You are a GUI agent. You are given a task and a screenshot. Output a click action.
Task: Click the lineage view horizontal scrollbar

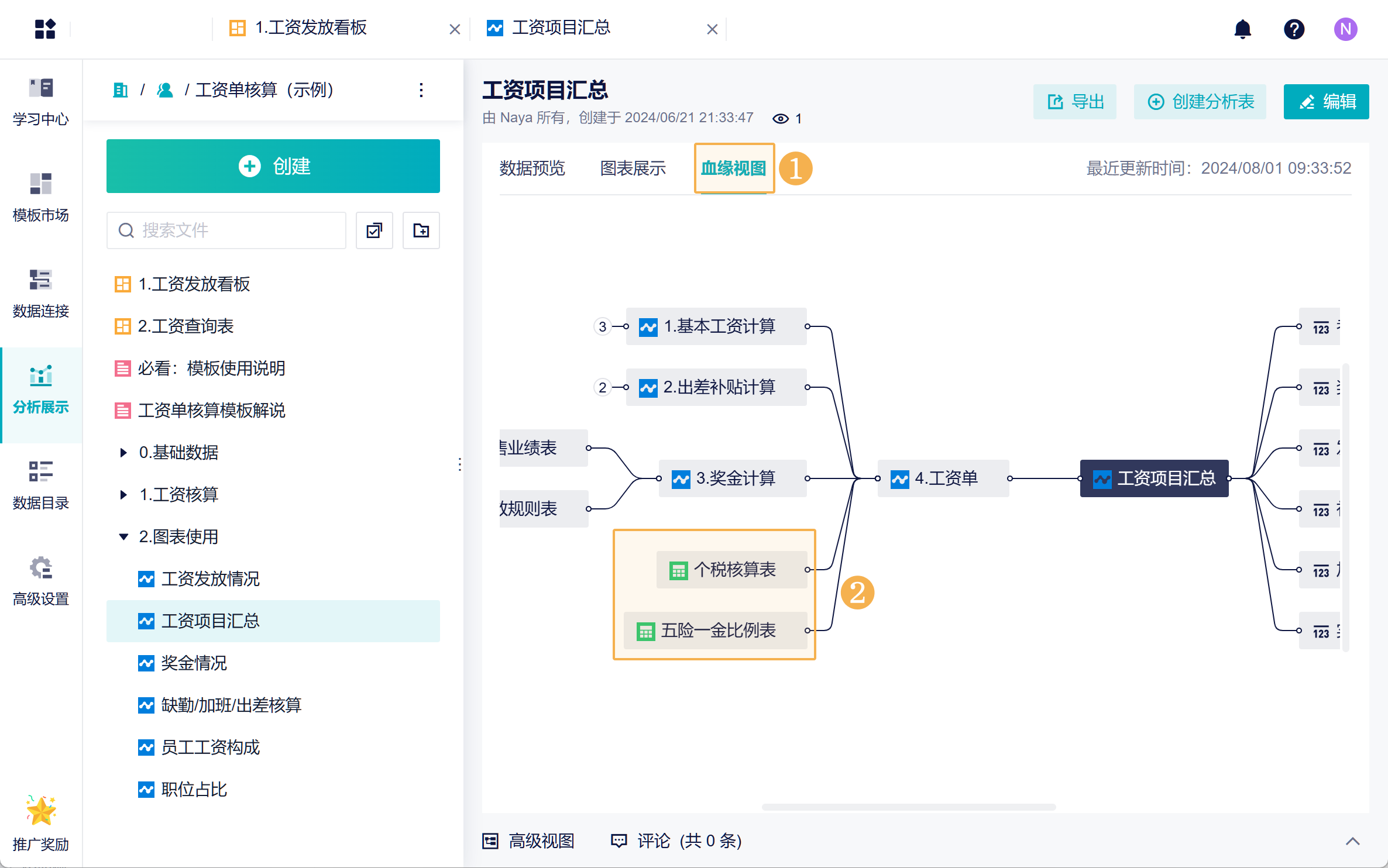pyautogui.click(x=908, y=807)
